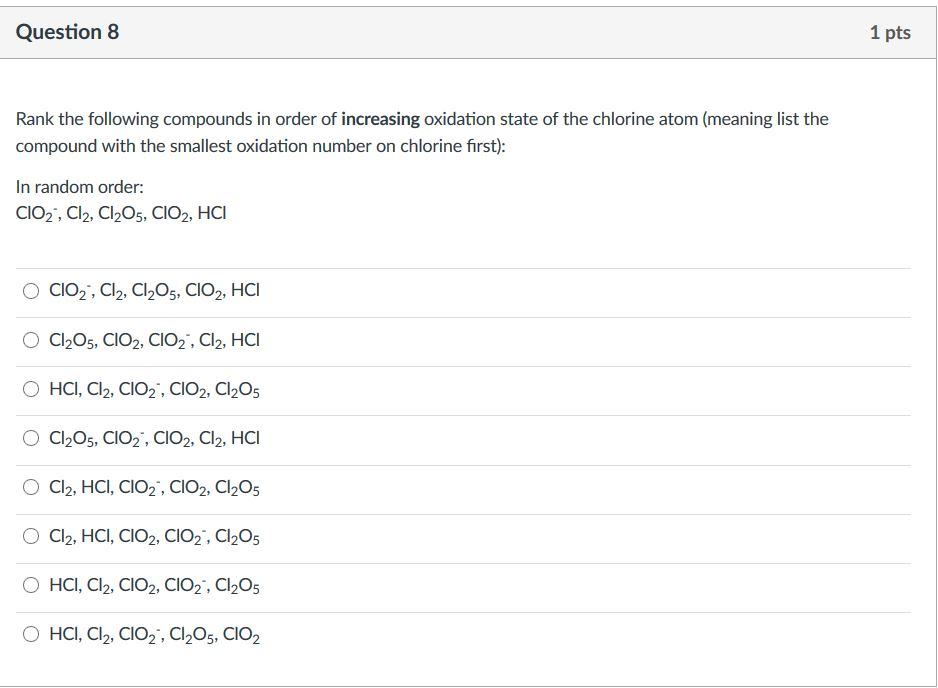Click the In random order compound list
The image size is (938, 688).
tap(119, 212)
